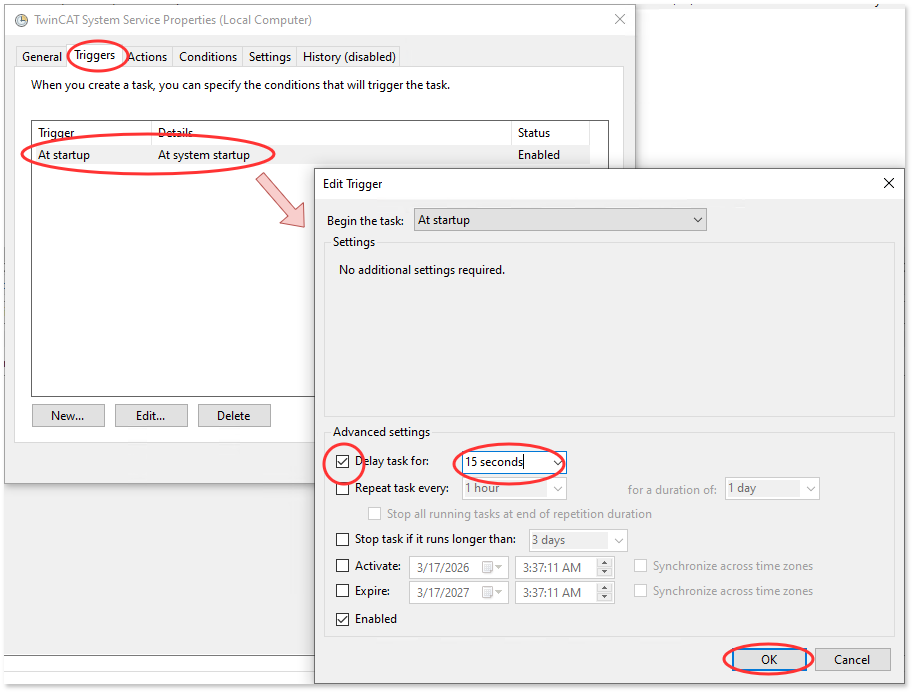
Task: Click the Edit... button under trigger list
Action: click(x=151, y=415)
